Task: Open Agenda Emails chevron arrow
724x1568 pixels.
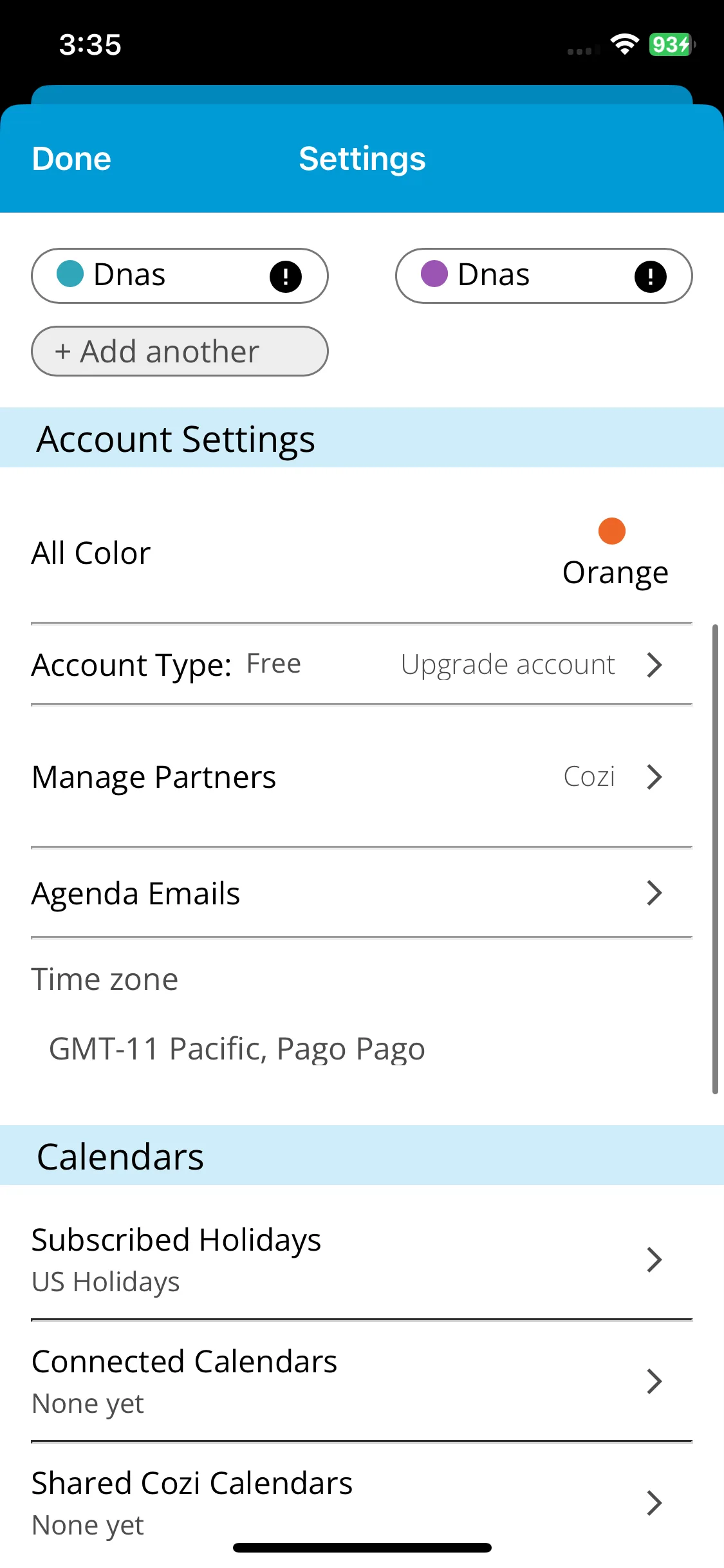Action: 654,893
